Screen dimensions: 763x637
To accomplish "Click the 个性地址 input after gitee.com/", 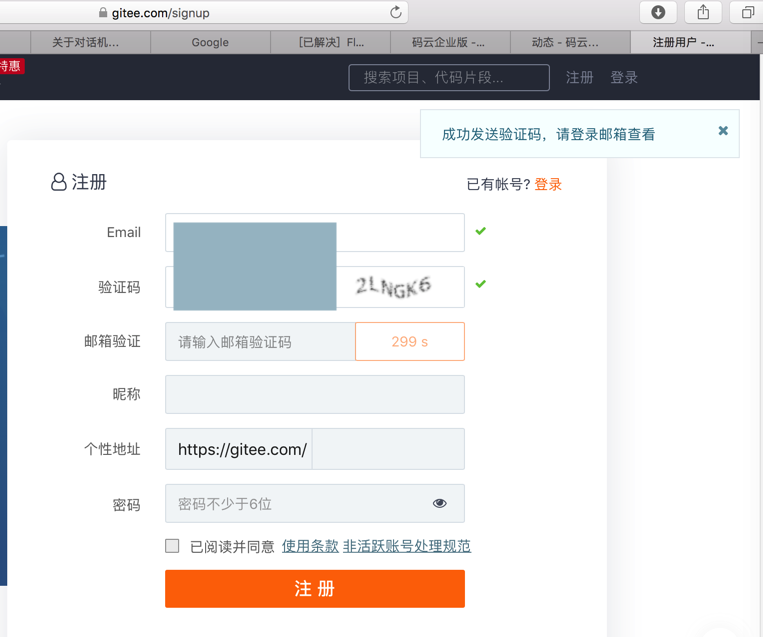I will 388,449.
